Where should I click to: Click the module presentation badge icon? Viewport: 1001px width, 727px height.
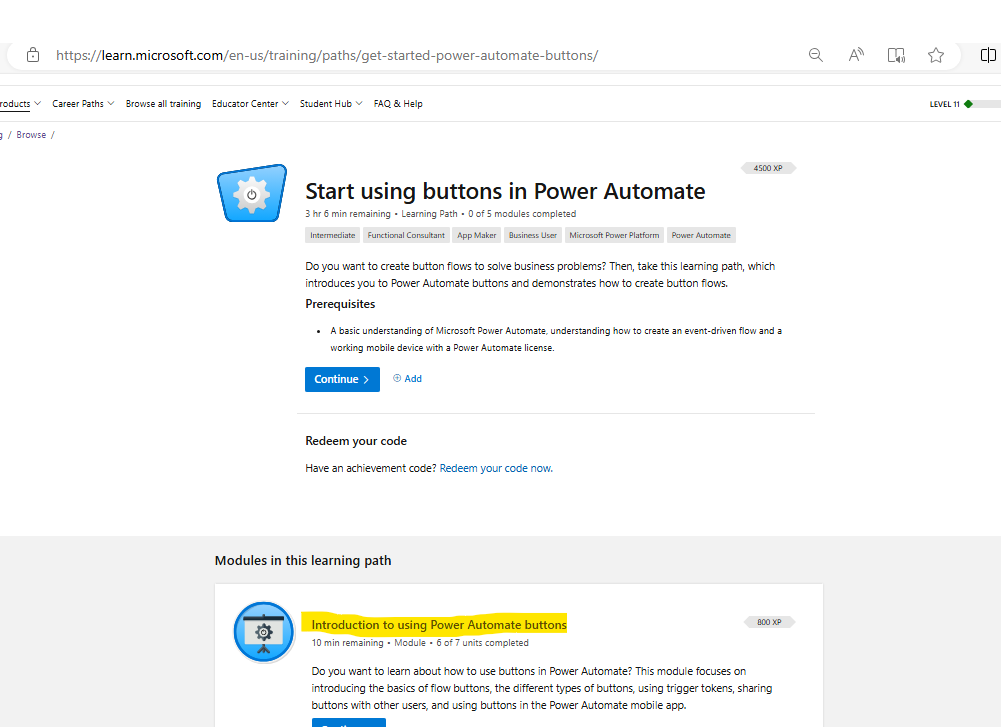click(264, 632)
